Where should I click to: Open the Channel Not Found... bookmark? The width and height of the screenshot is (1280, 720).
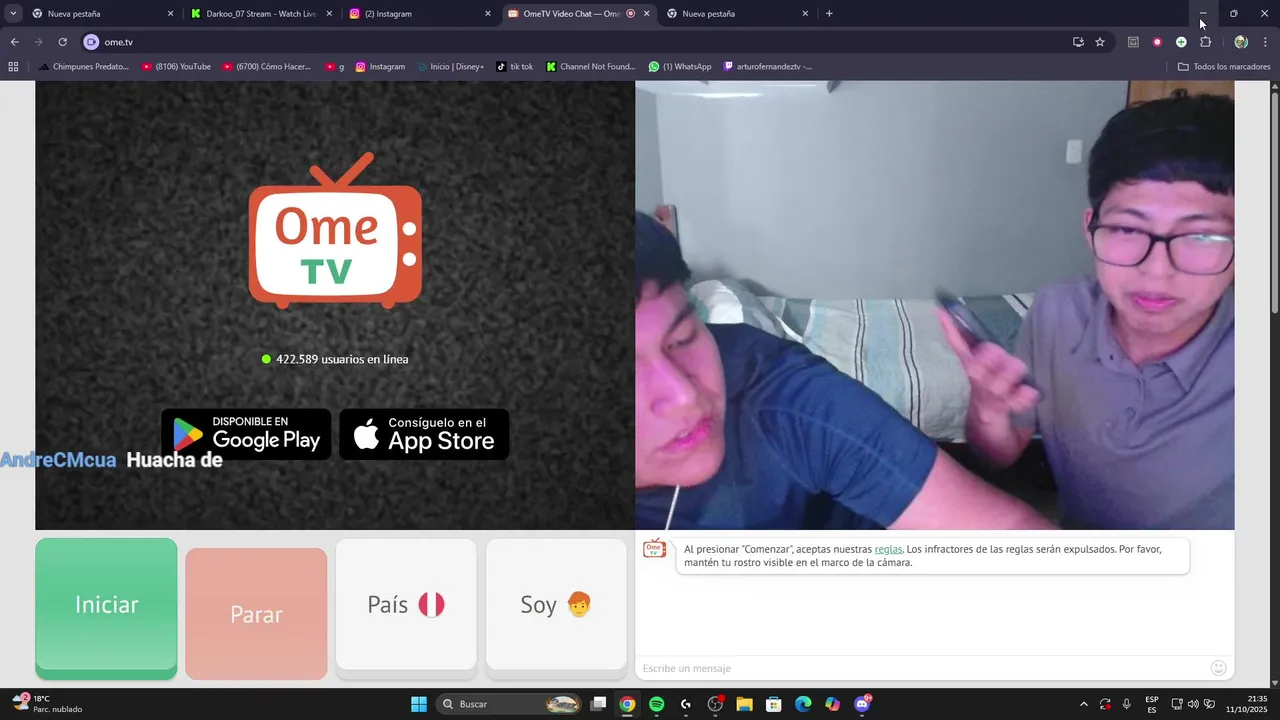point(591,67)
